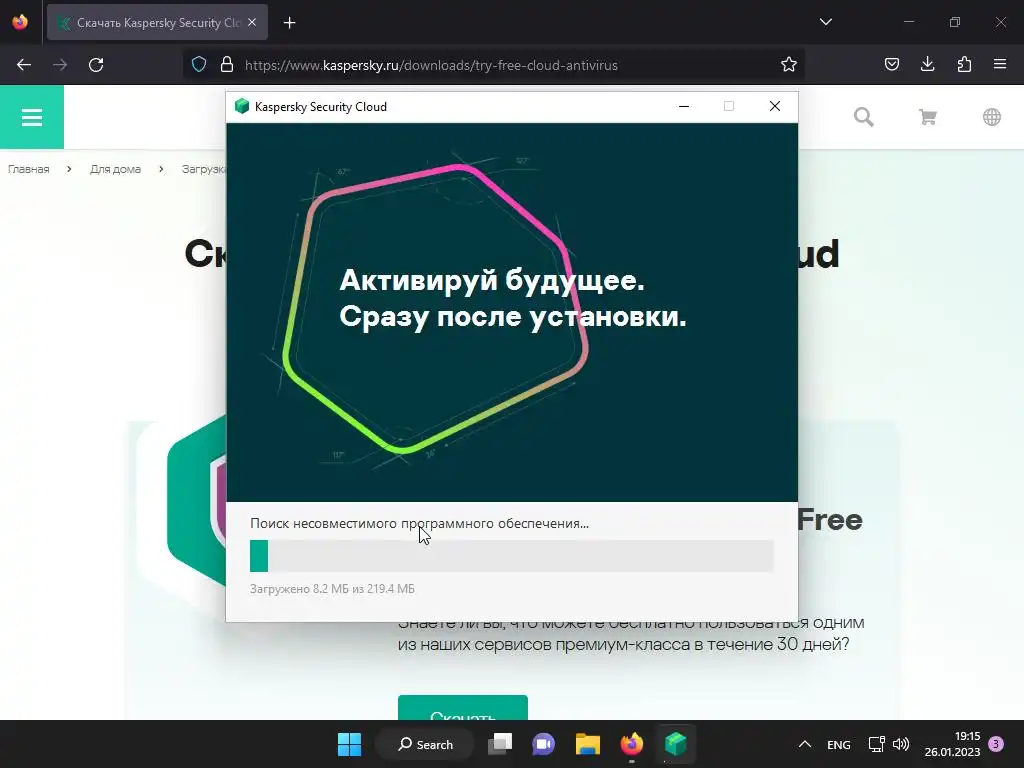Click the network status tray icon

pyautogui.click(x=876, y=744)
